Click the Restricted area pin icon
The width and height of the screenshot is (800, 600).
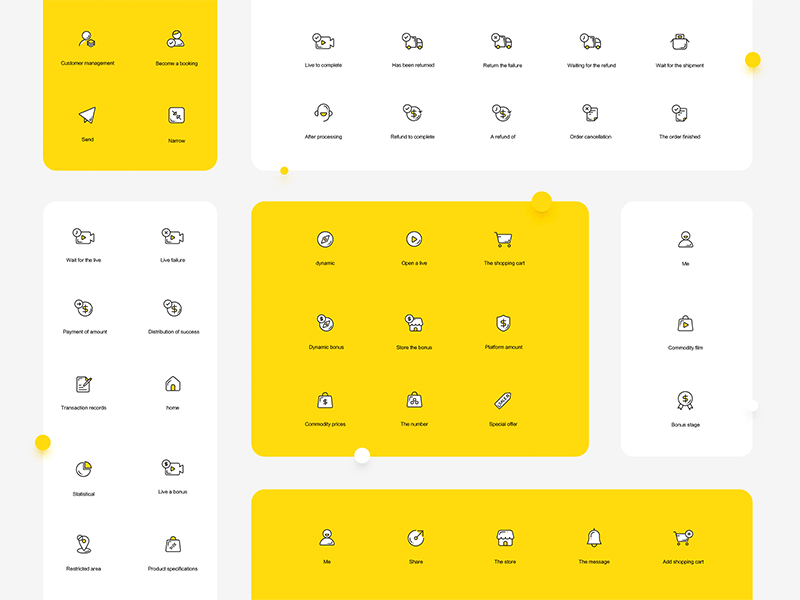tap(83, 545)
